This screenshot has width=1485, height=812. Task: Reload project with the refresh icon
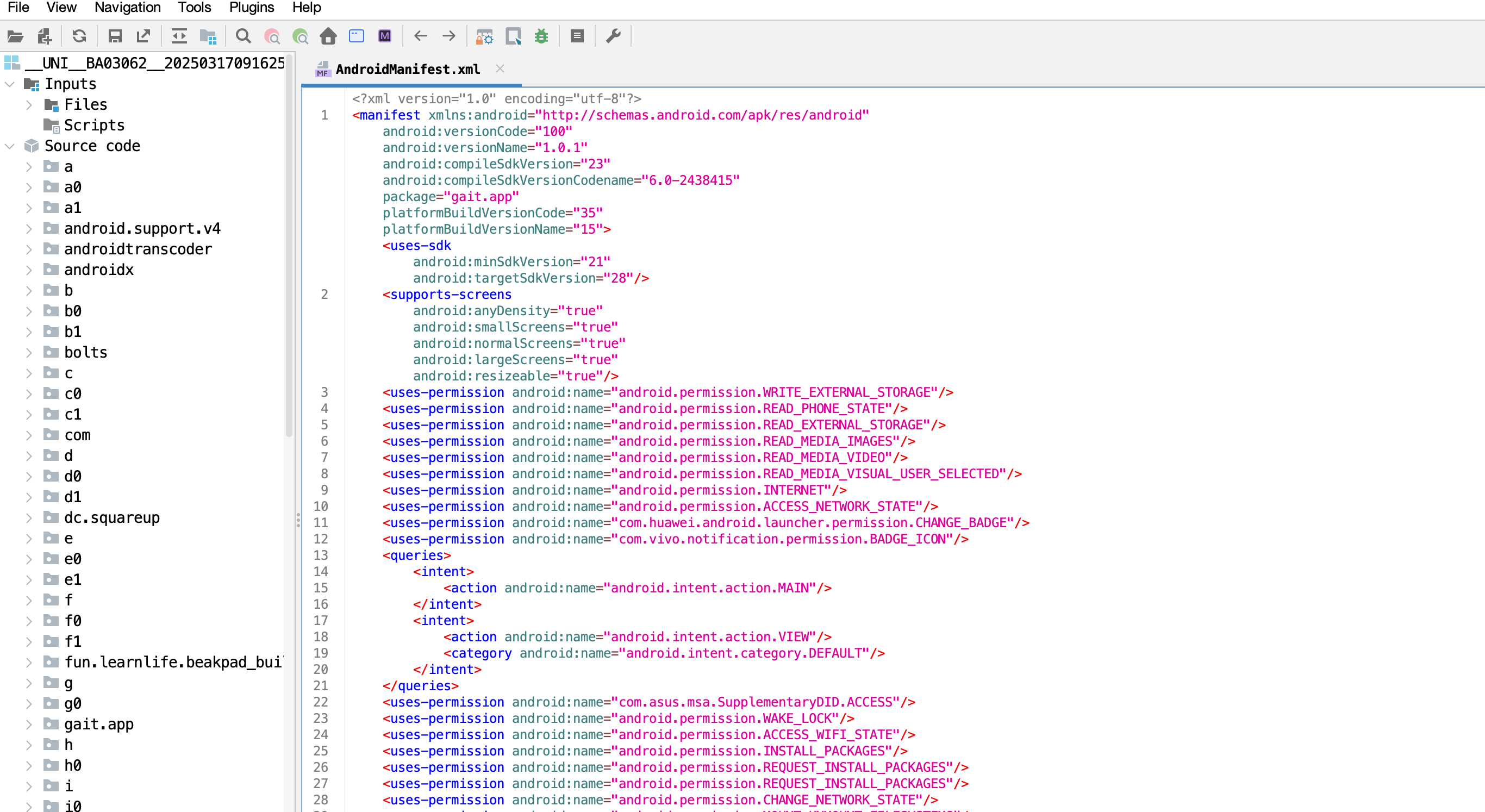point(79,36)
